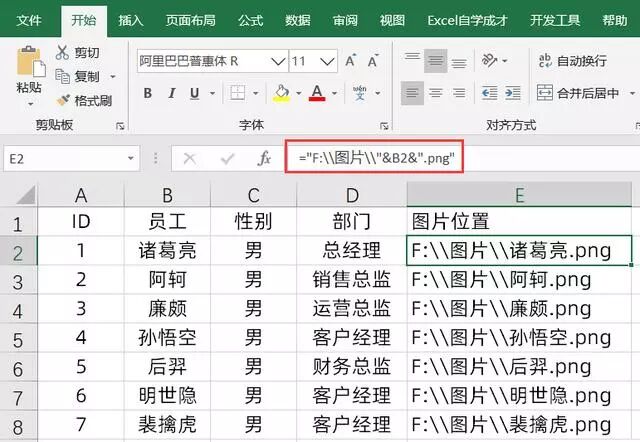Apply cell borders with the border icon
Viewport: 640px width, 442px height.
pos(237,93)
